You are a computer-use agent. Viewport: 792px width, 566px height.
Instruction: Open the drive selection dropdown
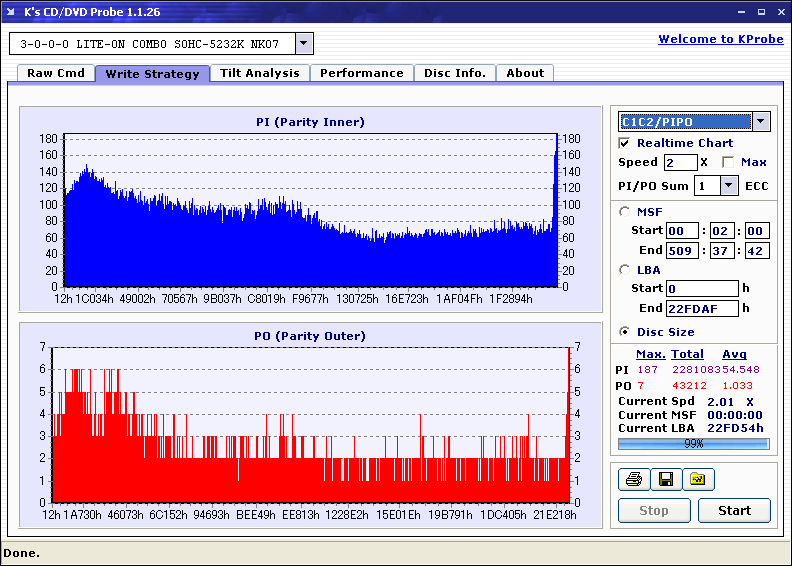(304, 44)
